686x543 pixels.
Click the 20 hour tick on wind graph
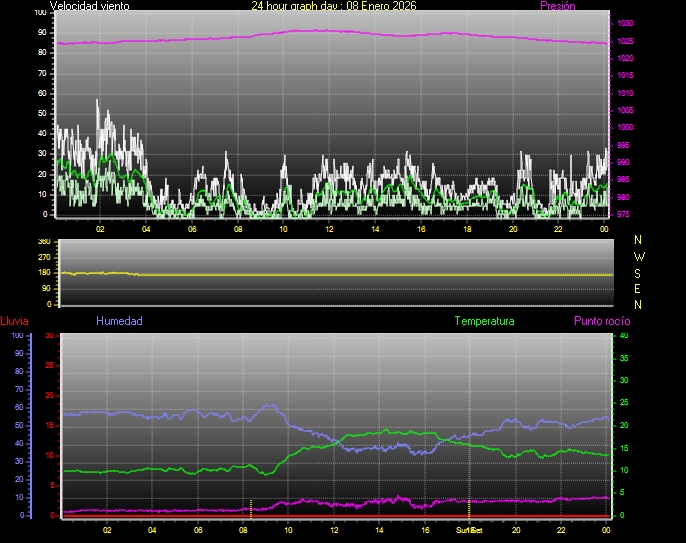click(x=513, y=229)
